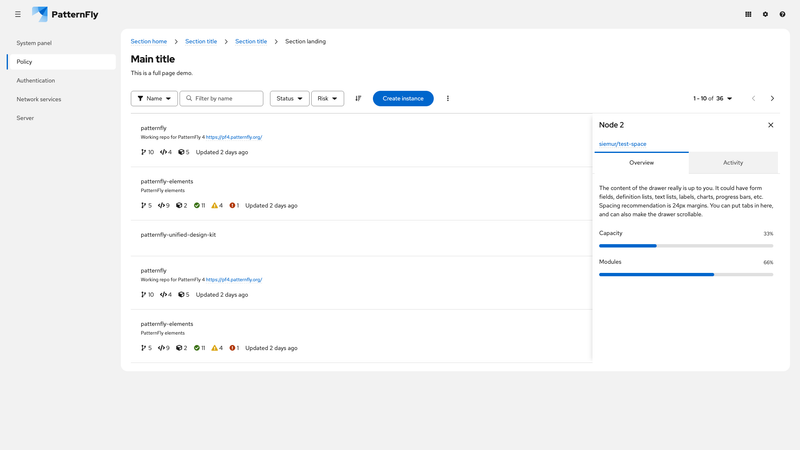Viewport: 800px width, 450px height.
Task: Click Section landing breadcrumb text
Action: [x=305, y=41]
